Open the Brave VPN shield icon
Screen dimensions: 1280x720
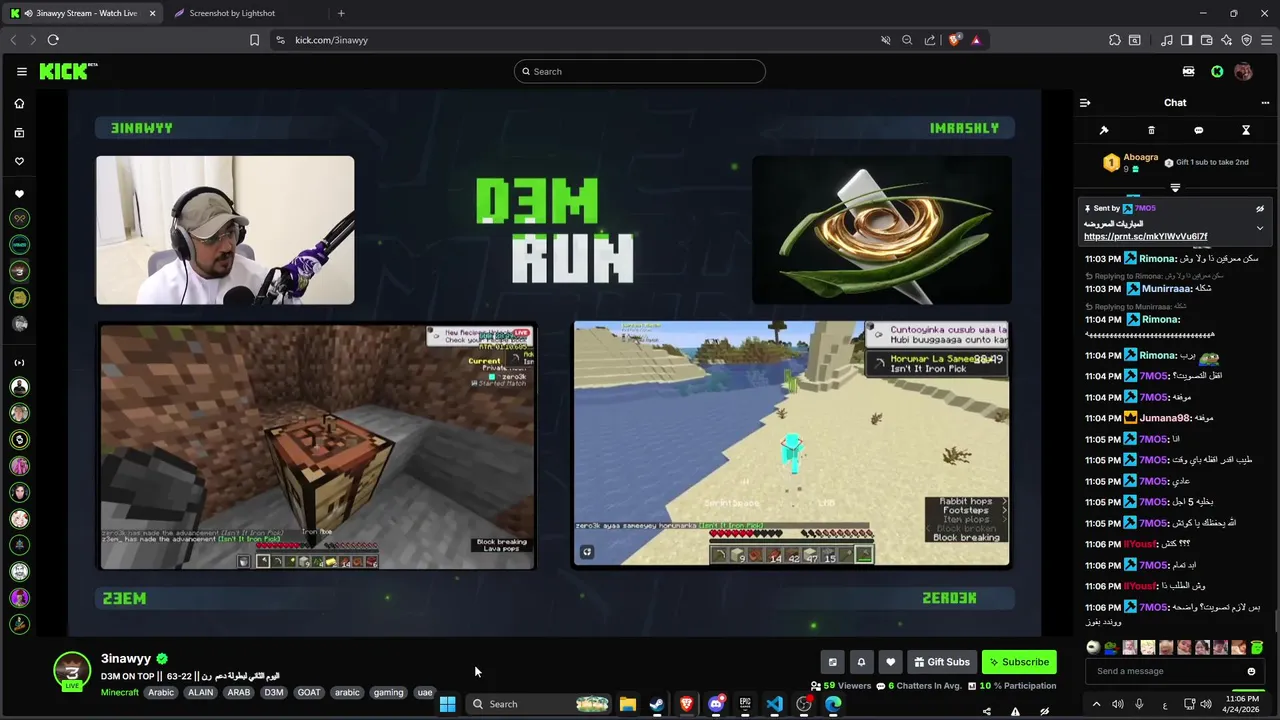coord(1246,40)
